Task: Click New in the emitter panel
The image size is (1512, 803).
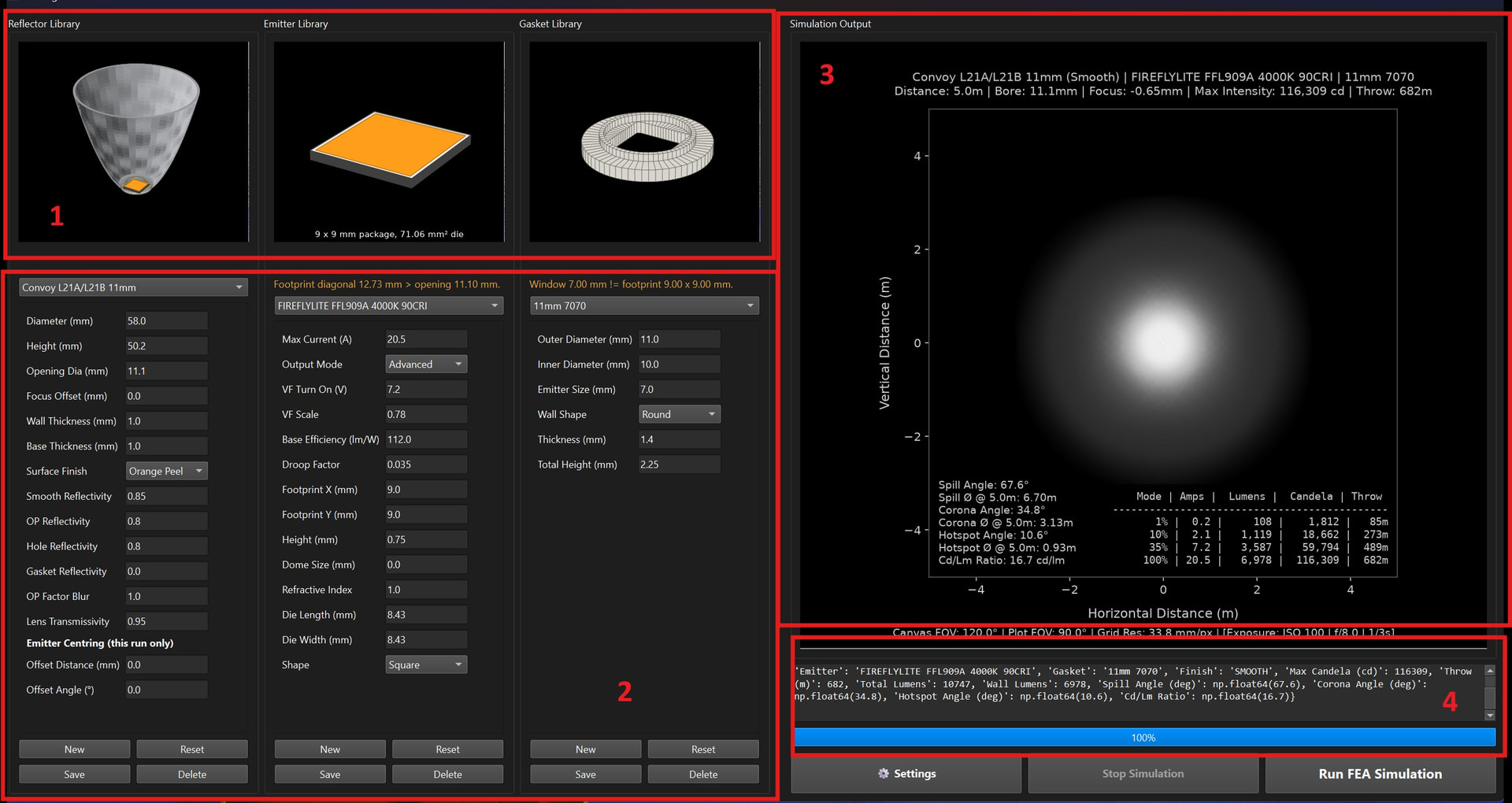Action: [330, 749]
